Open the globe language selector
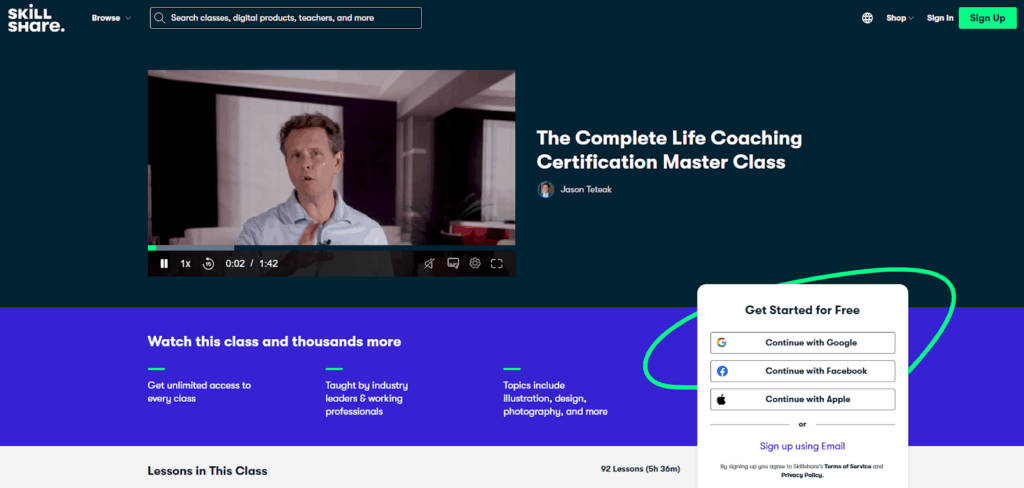The width and height of the screenshot is (1024, 488). [867, 18]
